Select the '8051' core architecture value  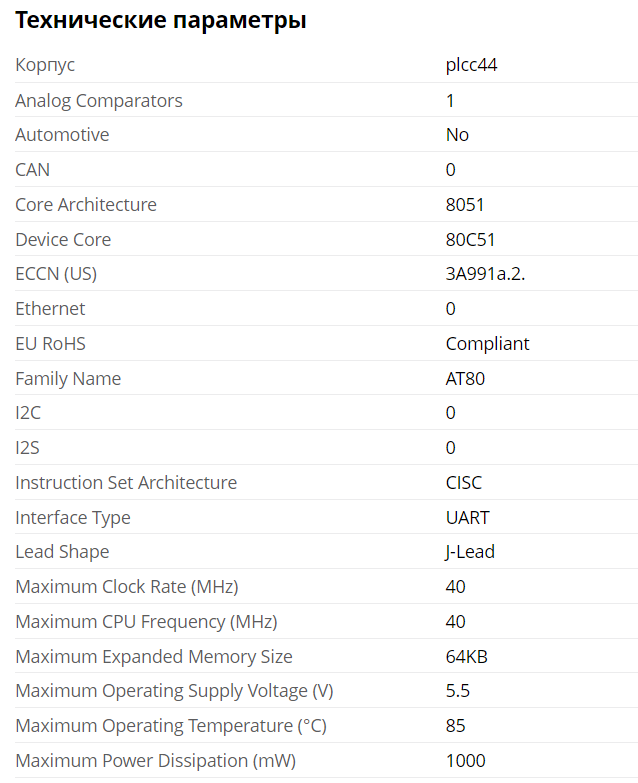pyautogui.click(x=465, y=205)
